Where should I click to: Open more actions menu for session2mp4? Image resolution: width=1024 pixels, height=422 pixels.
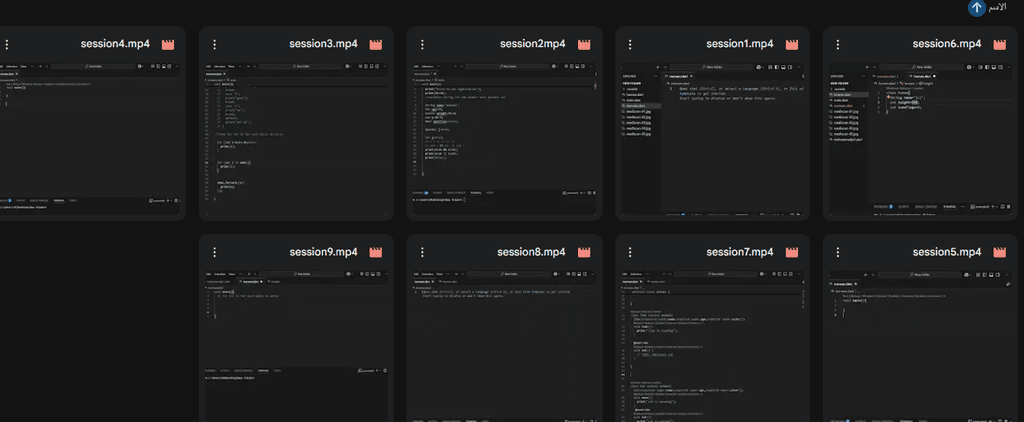click(x=422, y=44)
